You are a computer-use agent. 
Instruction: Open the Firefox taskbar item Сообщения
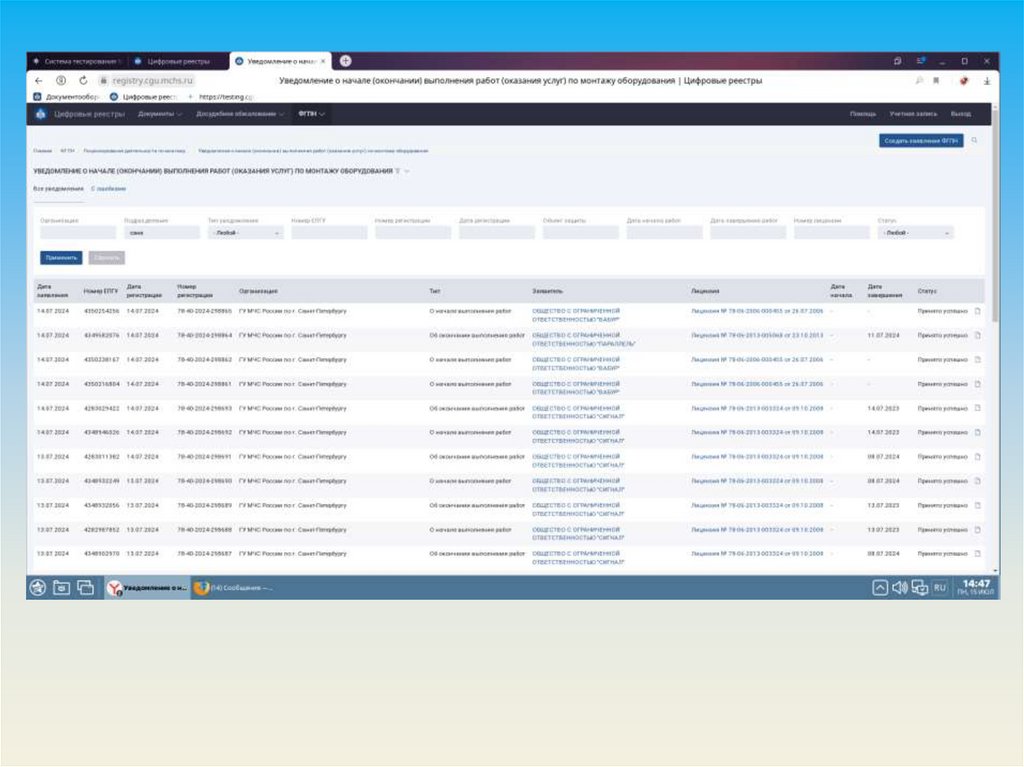click(234, 588)
